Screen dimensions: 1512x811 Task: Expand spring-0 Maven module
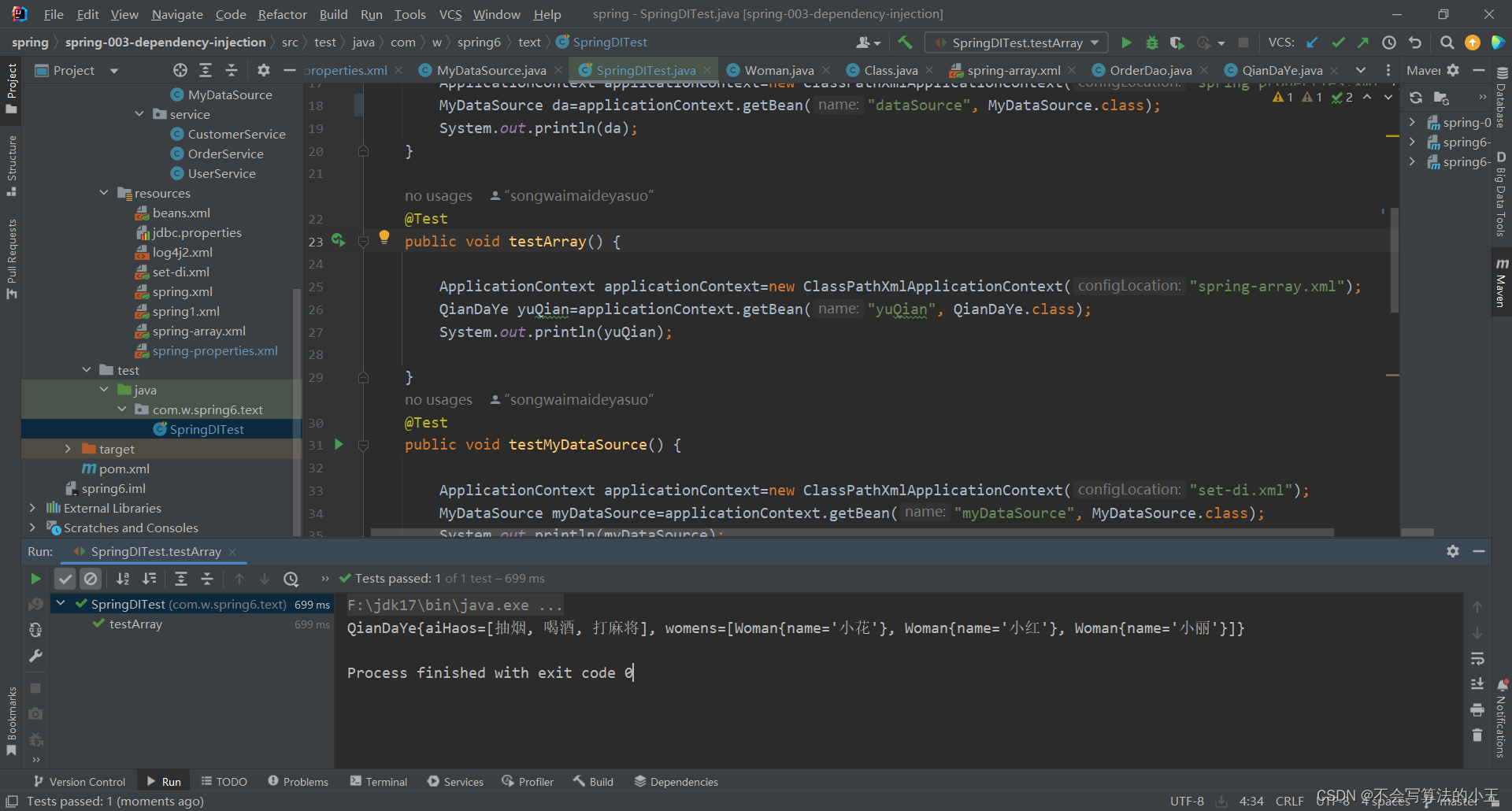pos(1412,122)
